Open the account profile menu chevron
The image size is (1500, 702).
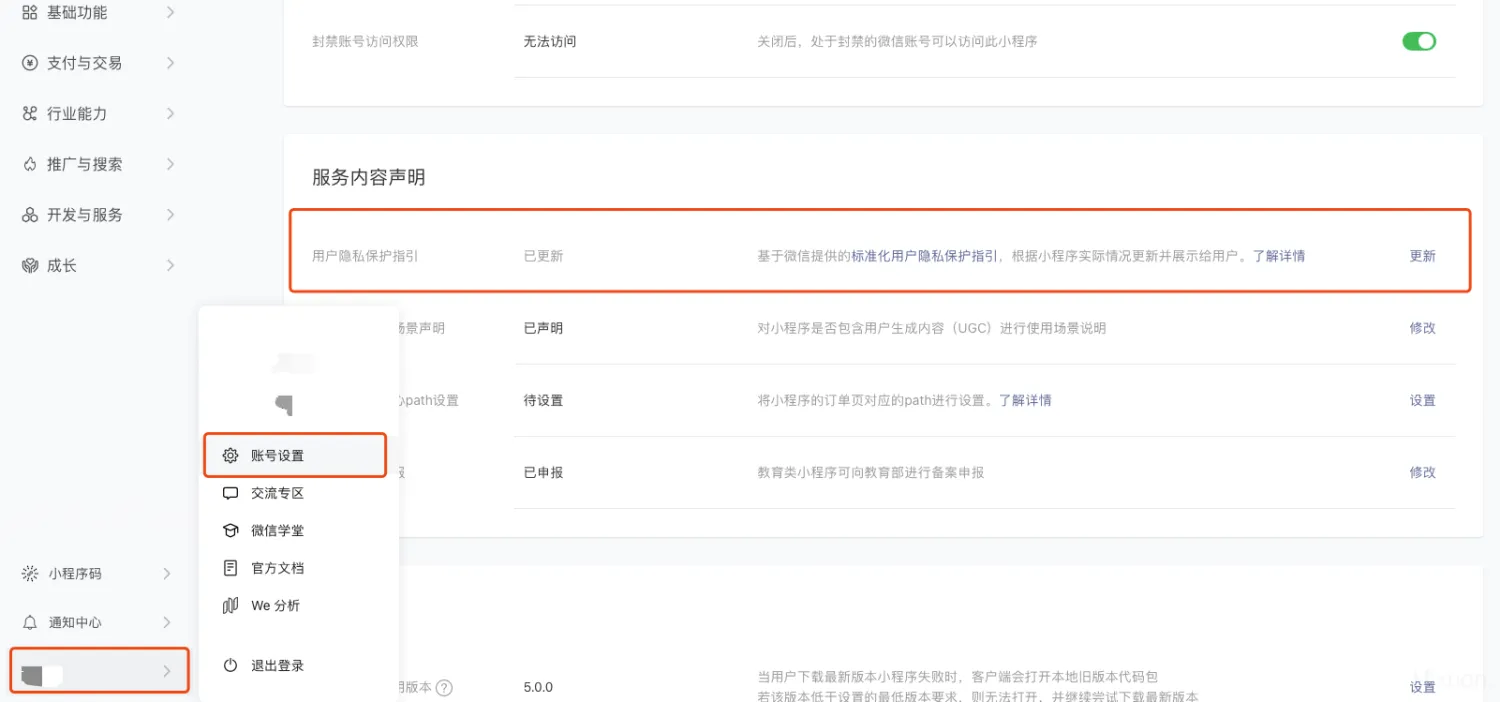pyautogui.click(x=167, y=671)
